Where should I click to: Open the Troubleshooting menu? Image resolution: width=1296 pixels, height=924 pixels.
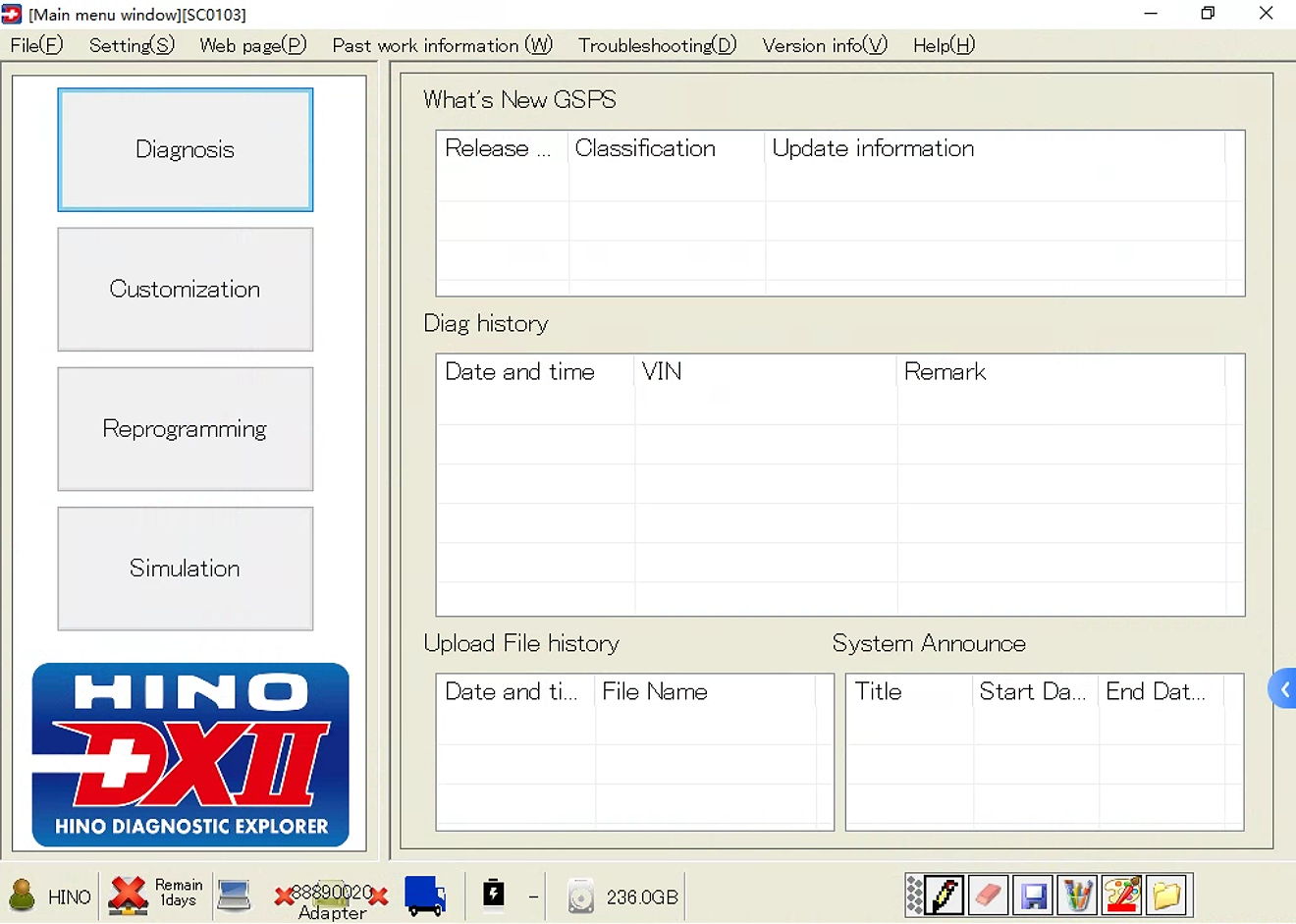(x=656, y=45)
